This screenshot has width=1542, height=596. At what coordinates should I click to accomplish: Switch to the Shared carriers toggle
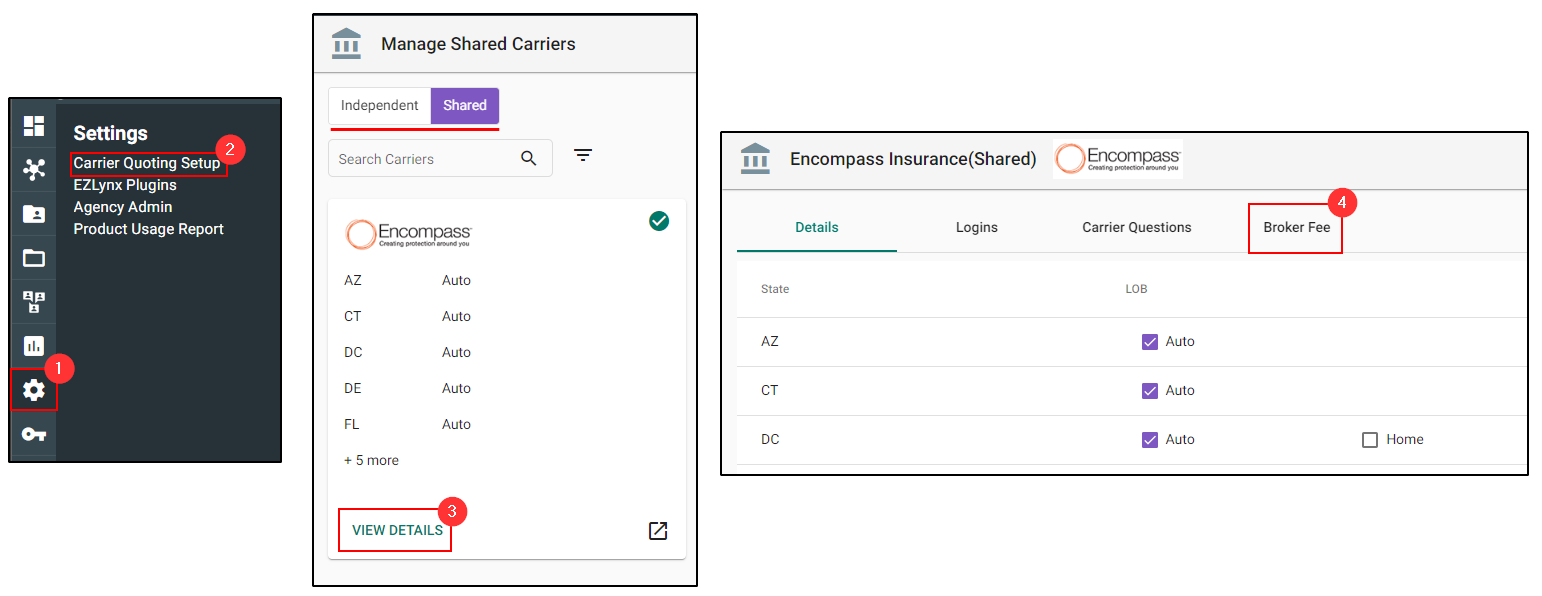pyautogui.click(x=465, y=106)
